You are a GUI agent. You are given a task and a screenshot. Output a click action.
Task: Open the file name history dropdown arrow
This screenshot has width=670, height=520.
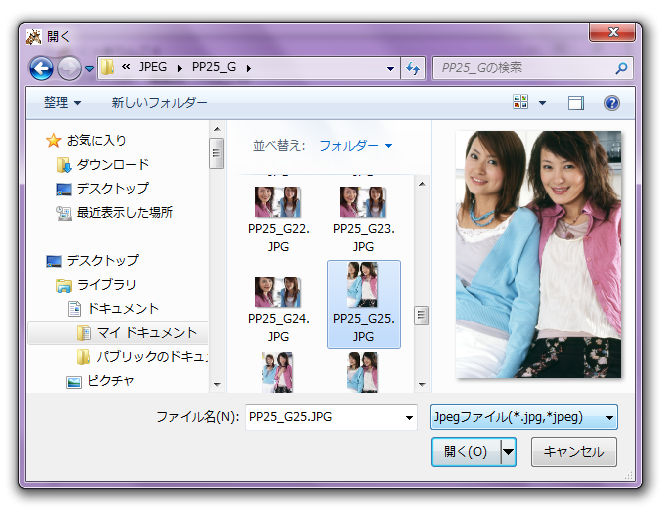coord(409,417)
